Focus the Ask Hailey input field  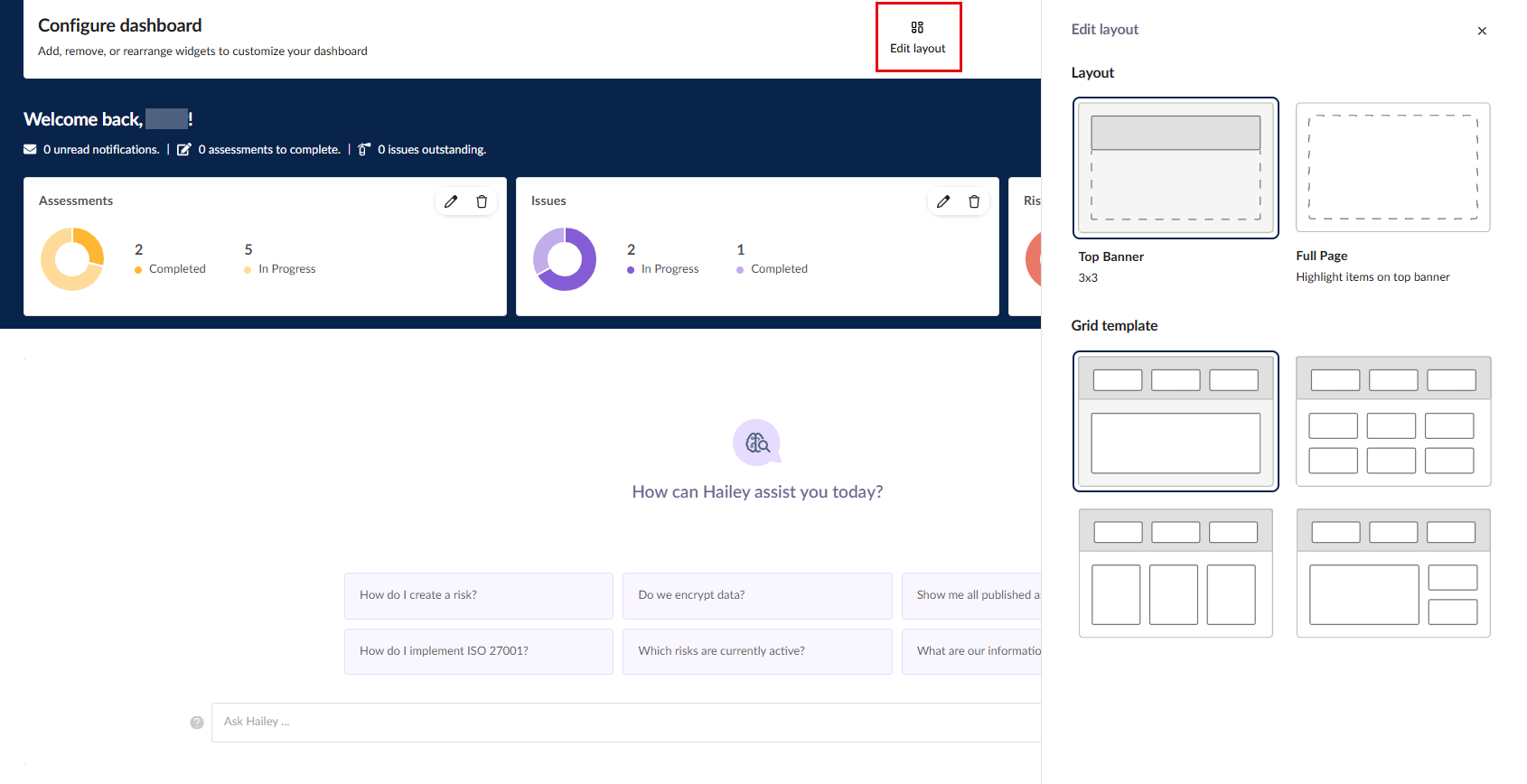coord(626,722)
